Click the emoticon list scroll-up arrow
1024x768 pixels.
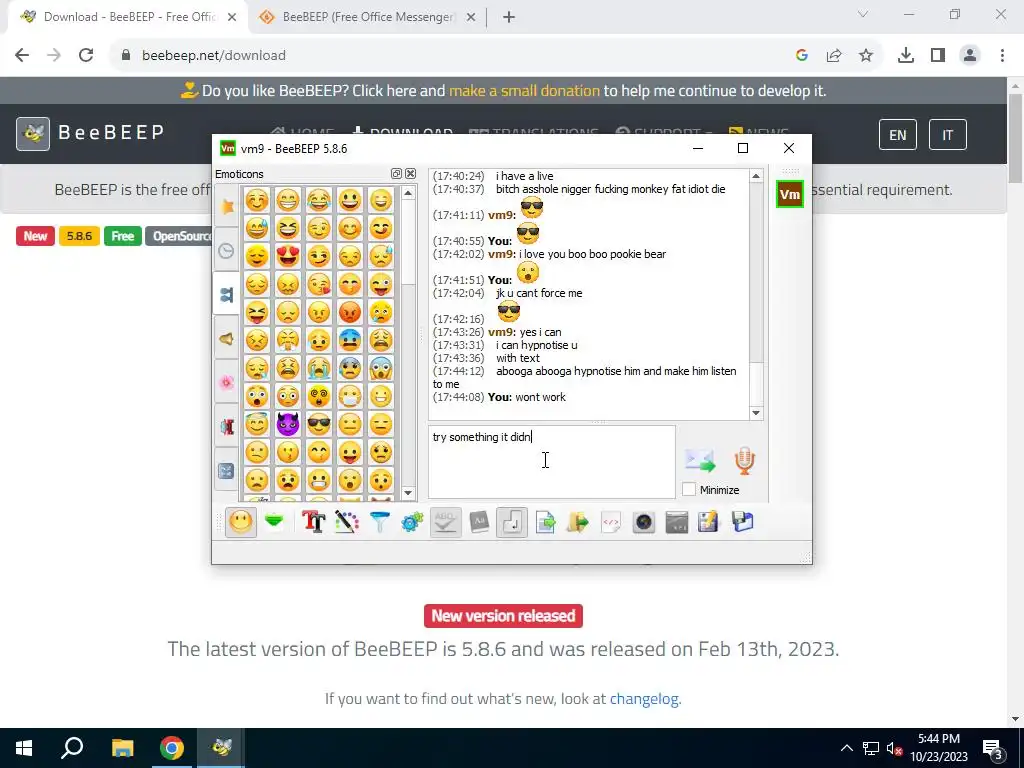coord(408,193)
